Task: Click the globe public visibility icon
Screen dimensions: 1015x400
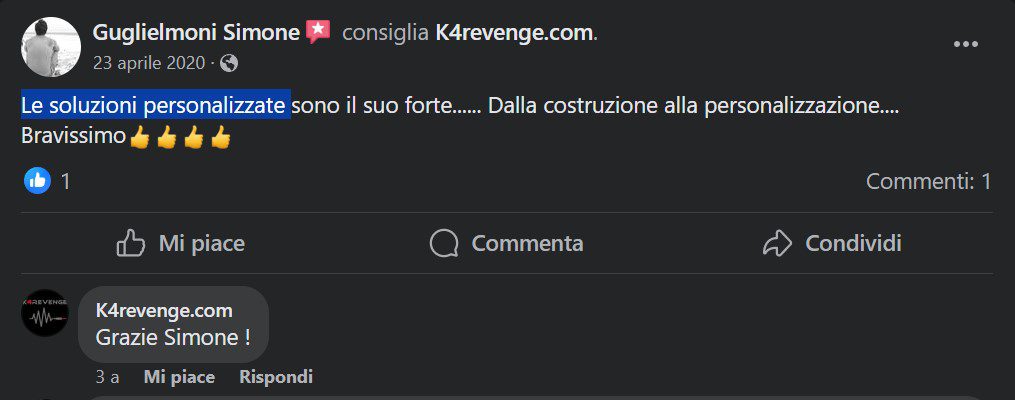Action: [229, 63]
